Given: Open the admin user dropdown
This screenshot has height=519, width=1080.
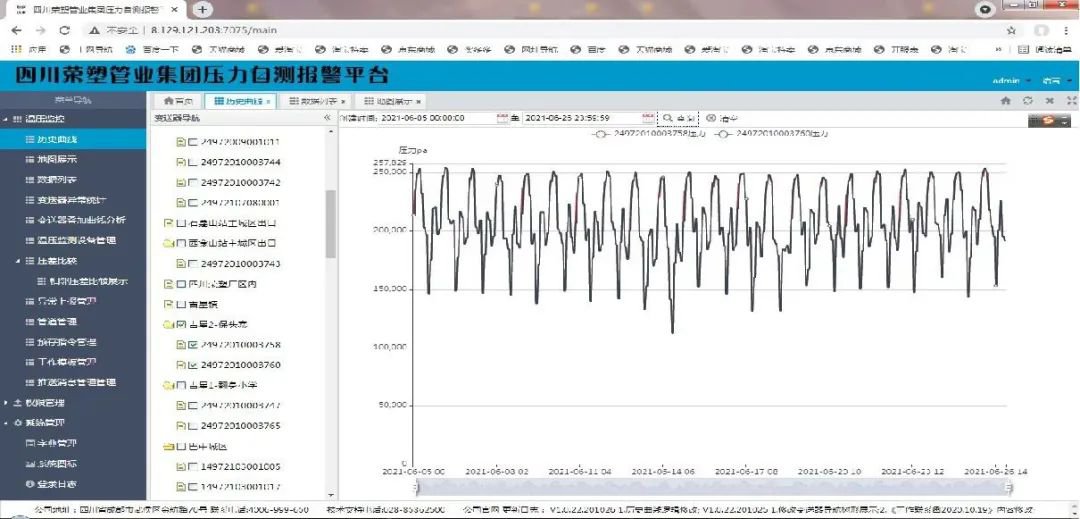Looking at the screenshot, I should (1008, 80).
